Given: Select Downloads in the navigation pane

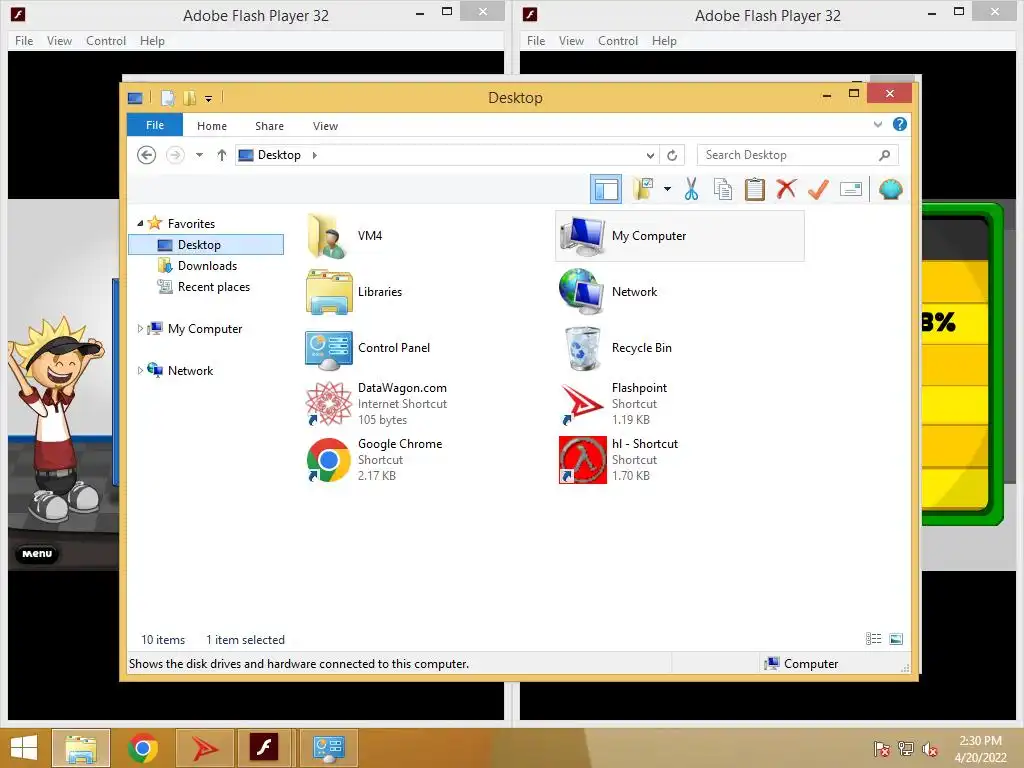Looking at the screenshot, I should pos(206,266).
